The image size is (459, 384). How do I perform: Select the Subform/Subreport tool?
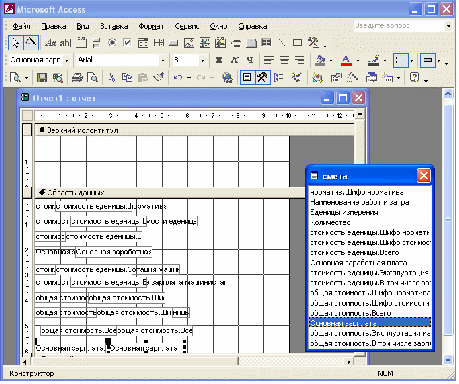pos(266,43)
